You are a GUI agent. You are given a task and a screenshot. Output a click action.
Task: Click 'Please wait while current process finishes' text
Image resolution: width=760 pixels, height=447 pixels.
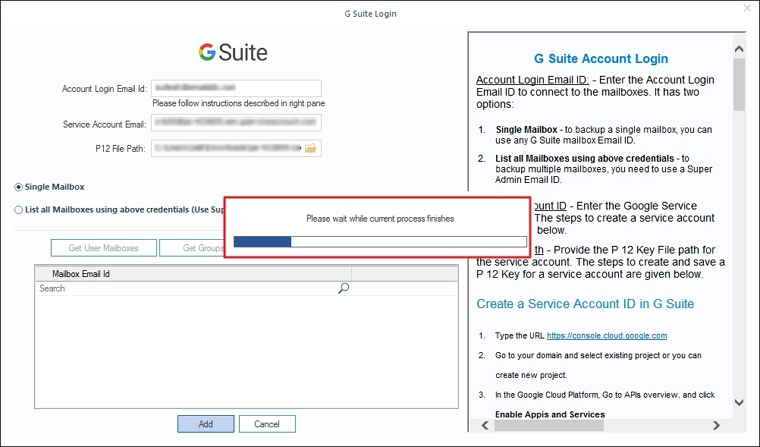pyautogui.click(x=380, y=219)
